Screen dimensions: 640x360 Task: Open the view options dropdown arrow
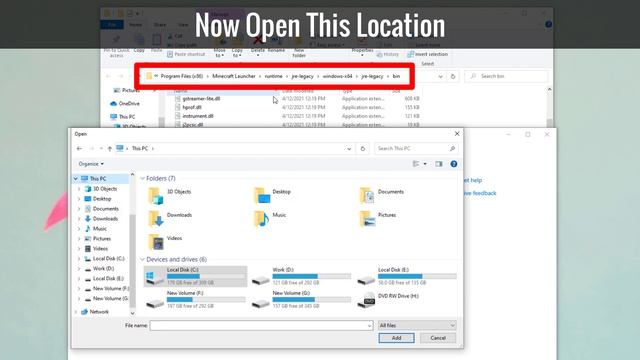click(425, 164)
